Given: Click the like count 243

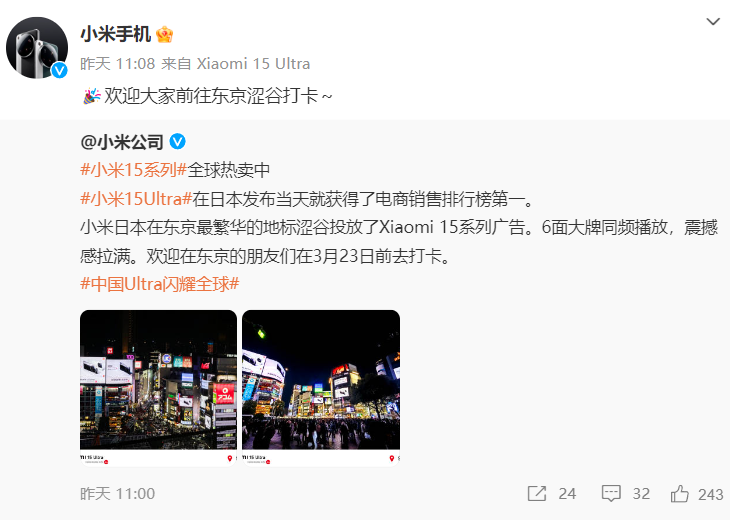Looking at the screenshot, I should (x=710, y=494).
